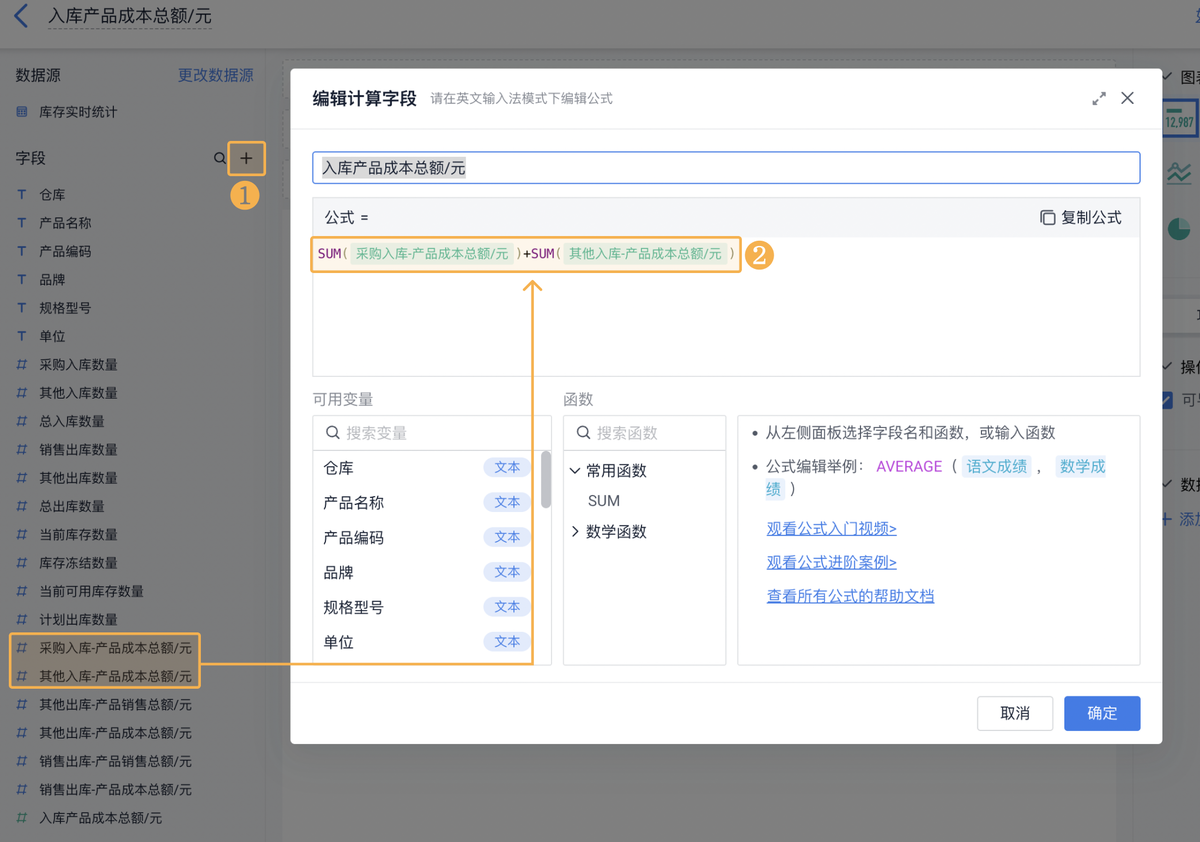
Task: Click the 更改数据源 link
Action: (215, 75)
